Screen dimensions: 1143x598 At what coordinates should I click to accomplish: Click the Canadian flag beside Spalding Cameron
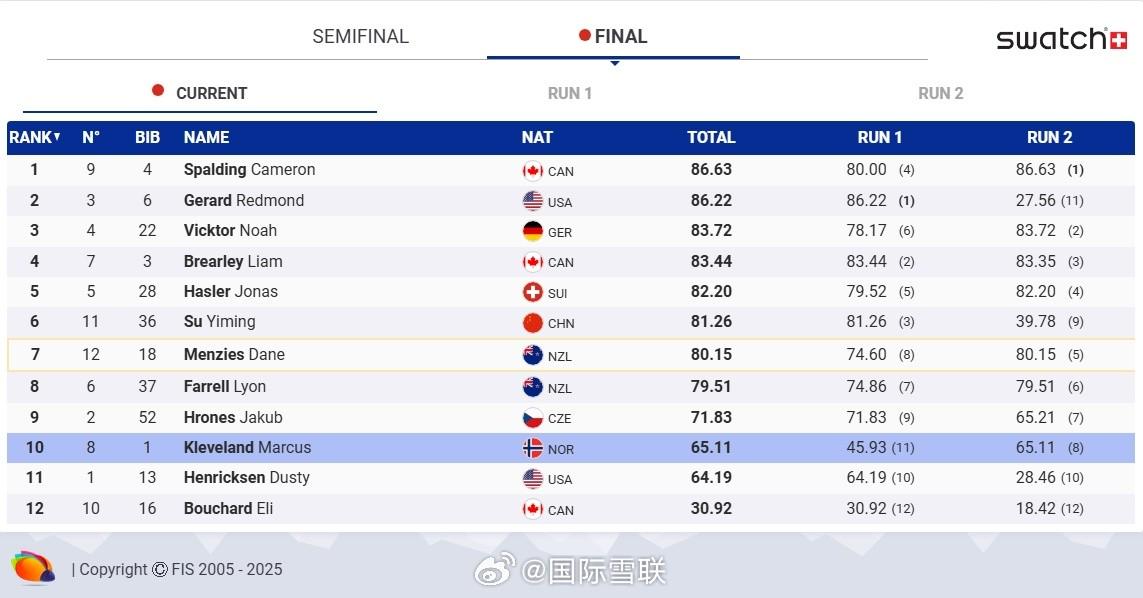533,170
